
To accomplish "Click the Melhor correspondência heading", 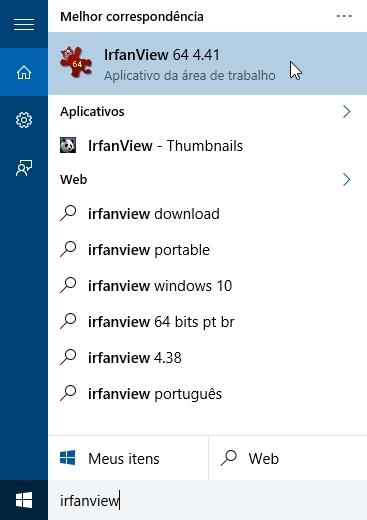I will pyautogui.click(x=132, y=17).
